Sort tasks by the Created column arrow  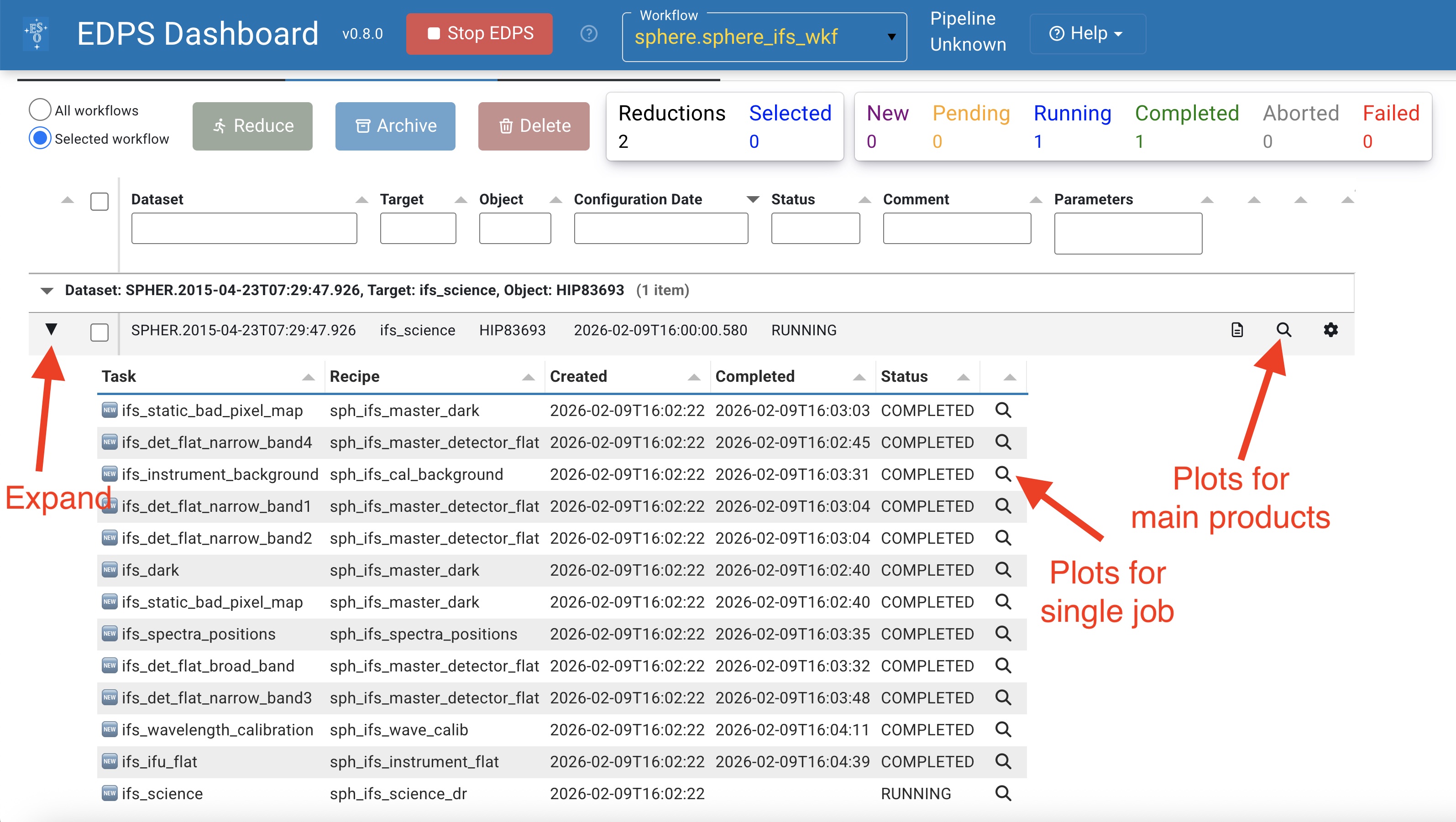(694, 377)
